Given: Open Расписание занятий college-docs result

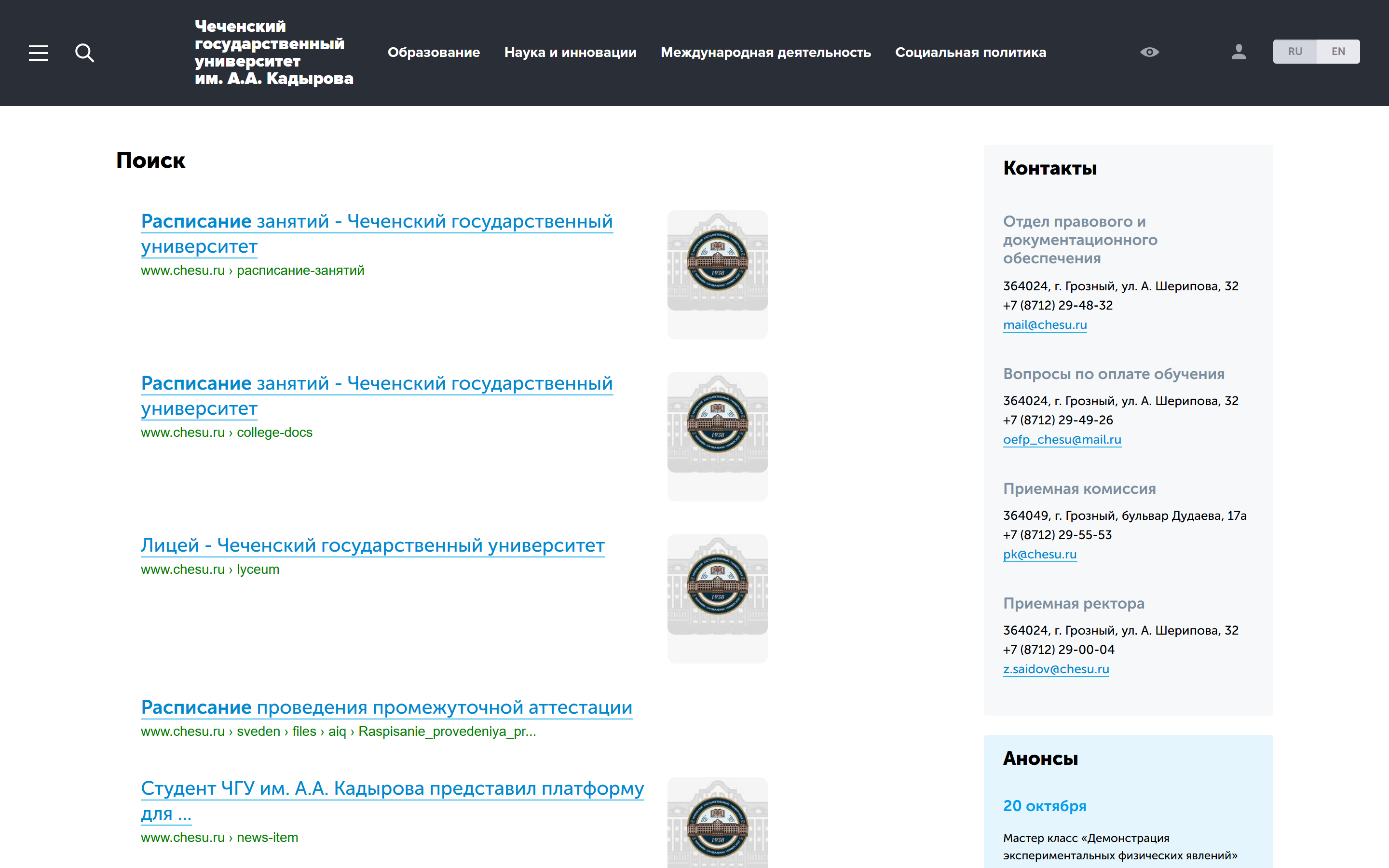Looking at the screenshot, I should tap(377, 395).
